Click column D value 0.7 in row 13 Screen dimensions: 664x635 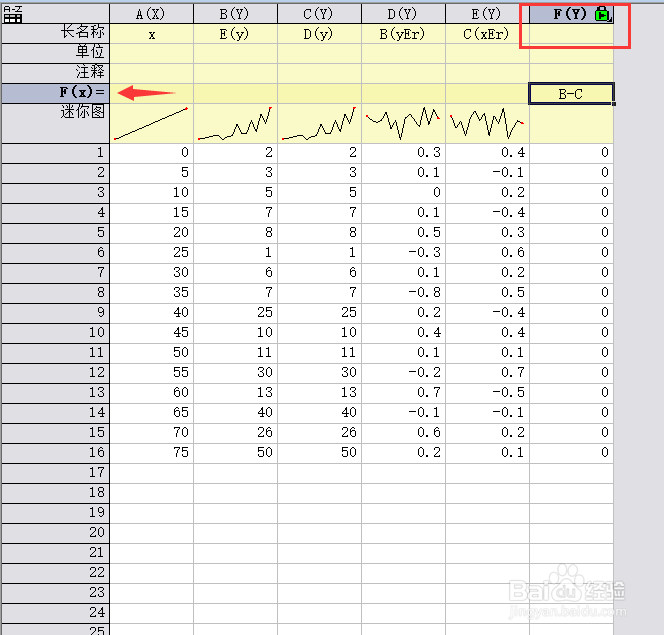[x=403, y=392]
